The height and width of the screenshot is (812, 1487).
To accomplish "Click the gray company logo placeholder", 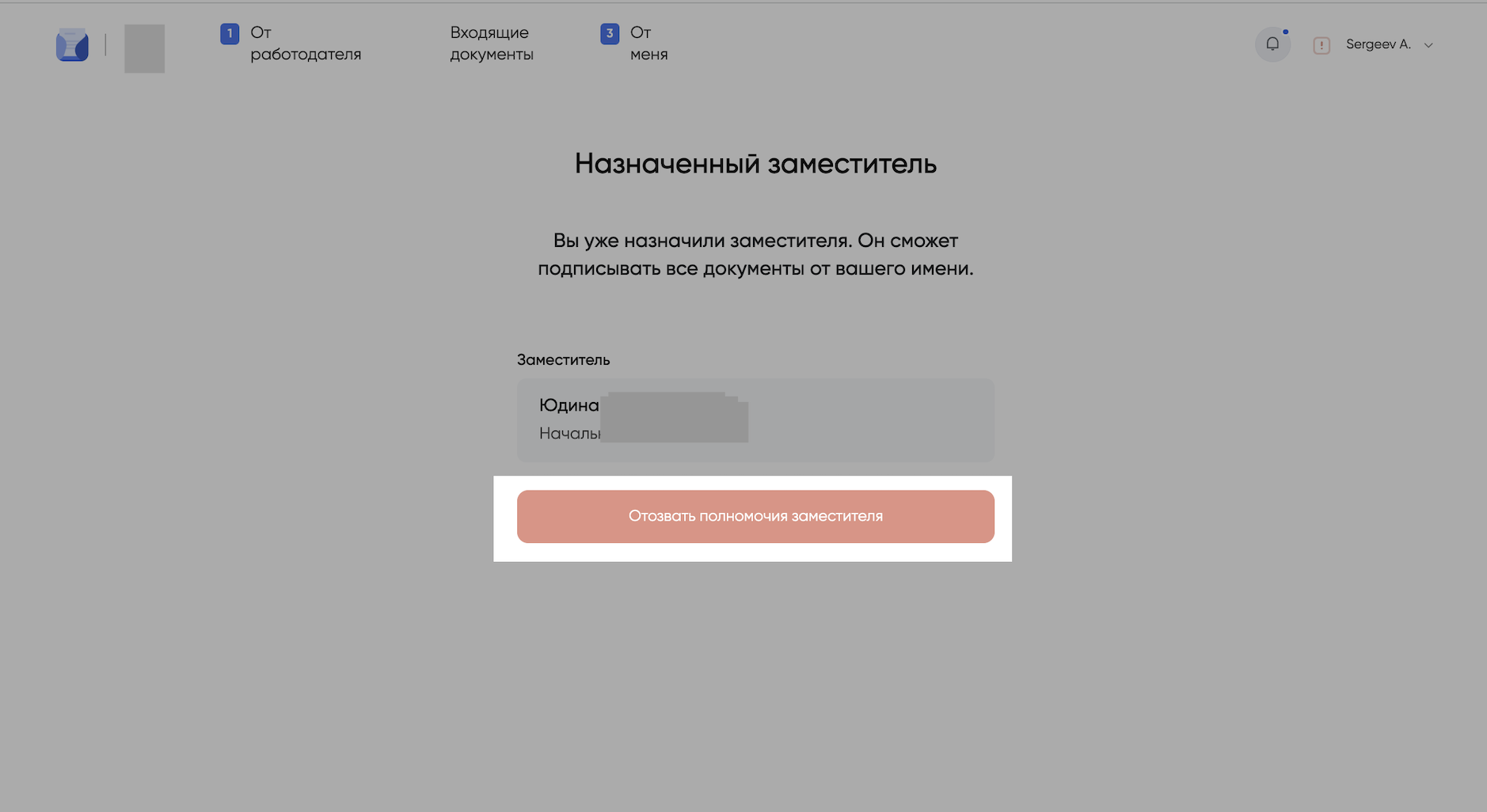I will pos(144,48).
